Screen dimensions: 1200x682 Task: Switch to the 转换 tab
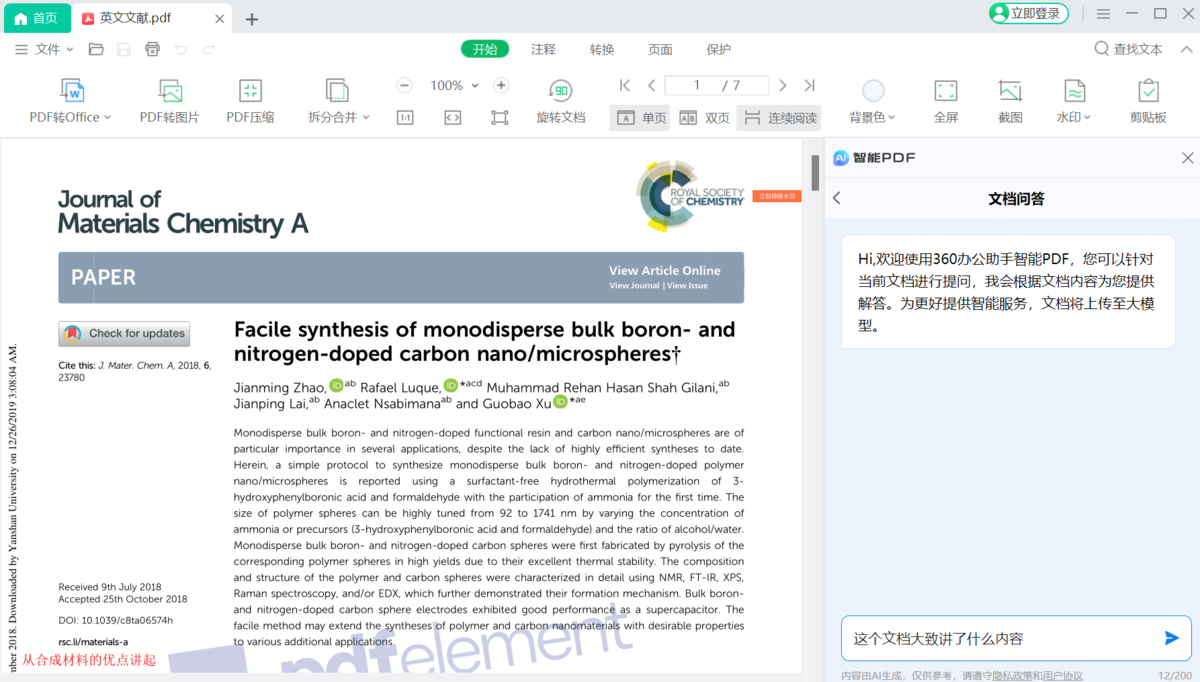pos(602,49)
